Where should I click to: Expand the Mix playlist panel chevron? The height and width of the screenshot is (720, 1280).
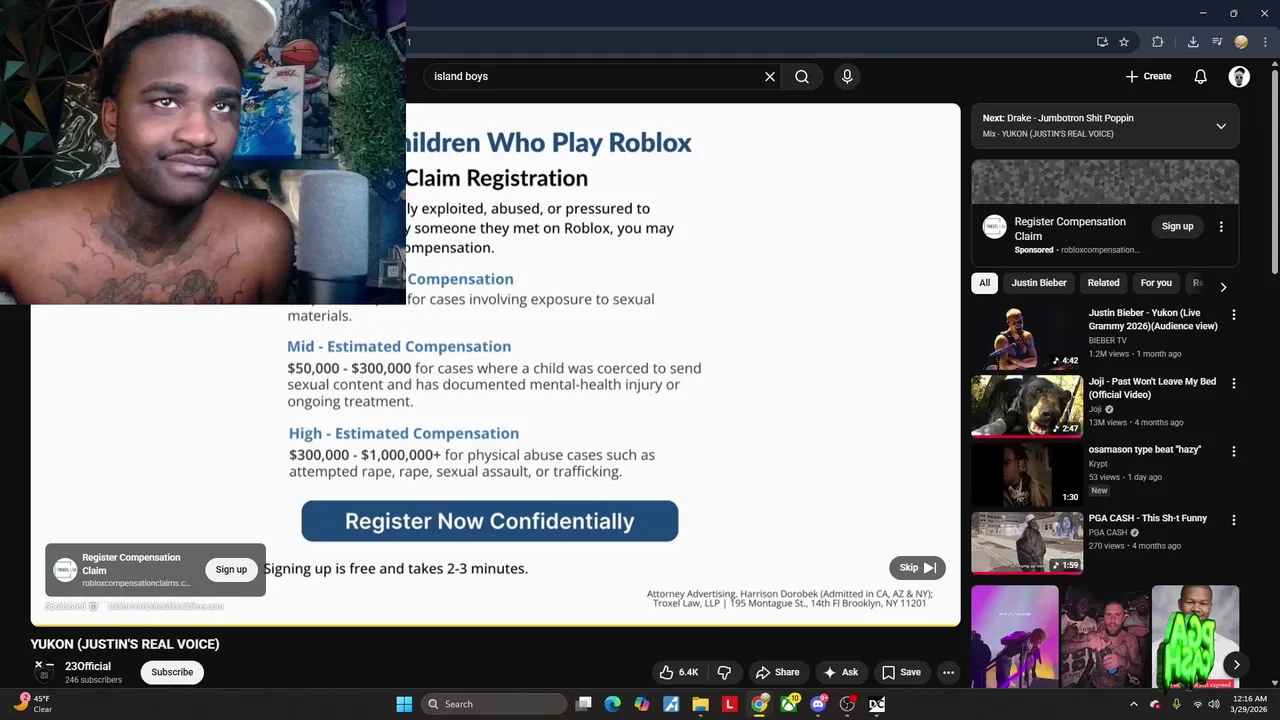(x=1221, y=126)
